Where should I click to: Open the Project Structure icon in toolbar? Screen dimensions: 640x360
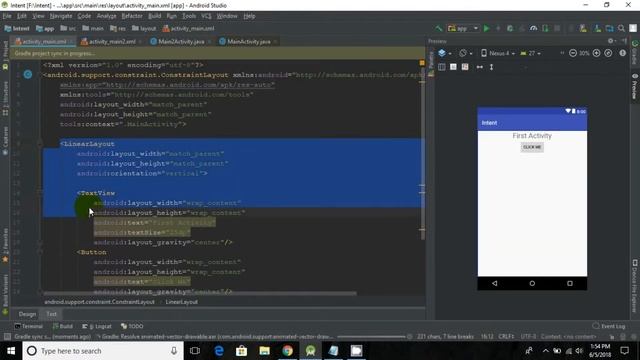[x=609, y=29]
